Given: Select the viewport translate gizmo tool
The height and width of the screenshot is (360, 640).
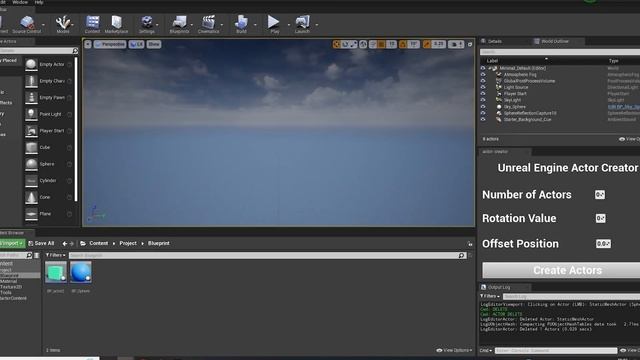Looking at the screenshot, I should coord(337,44).
